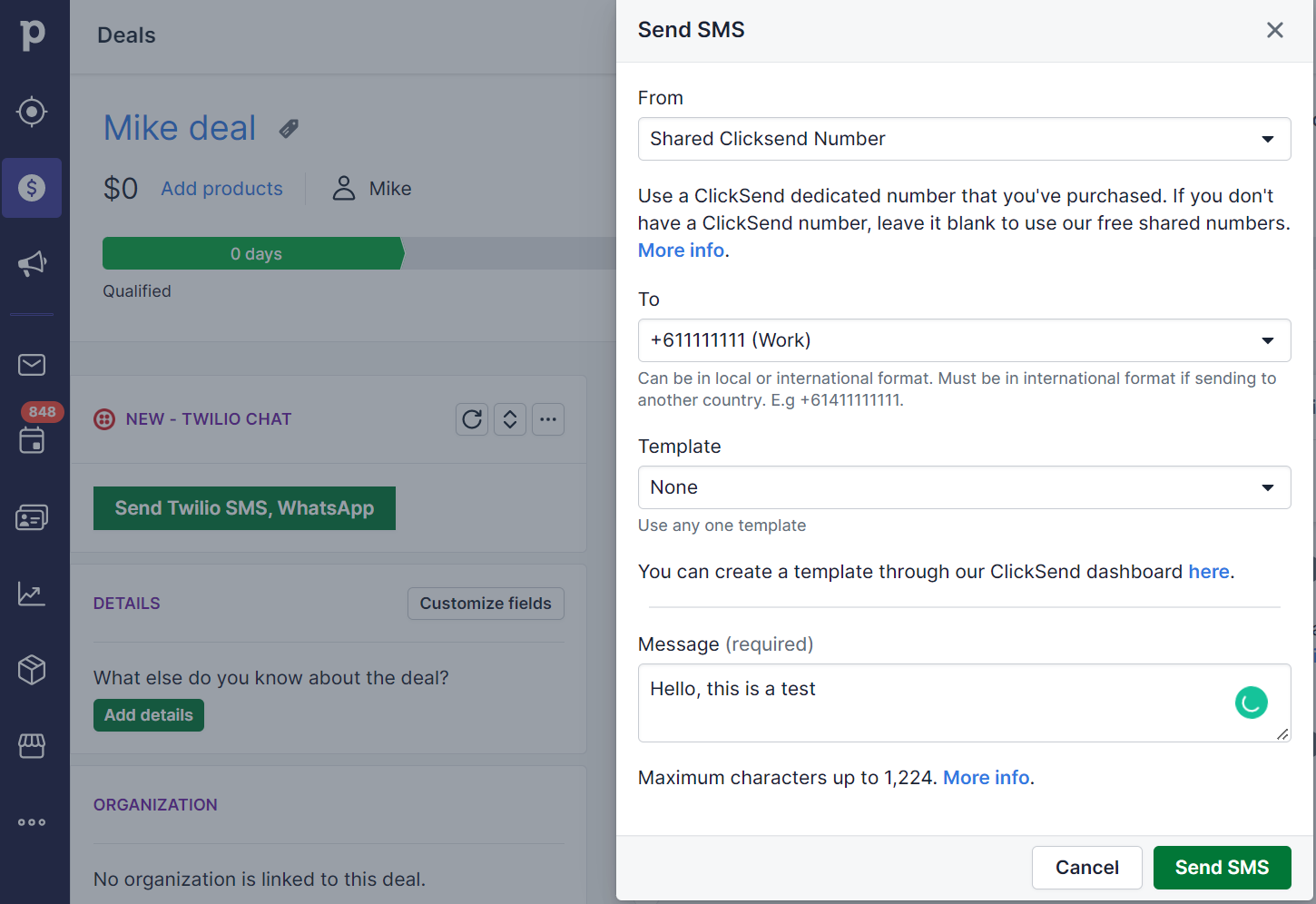Image resolution: width=1316 pixels, height=904 pixels.
Task: Reload the Twilio Chat panel
Action: [x=472, y=419]
